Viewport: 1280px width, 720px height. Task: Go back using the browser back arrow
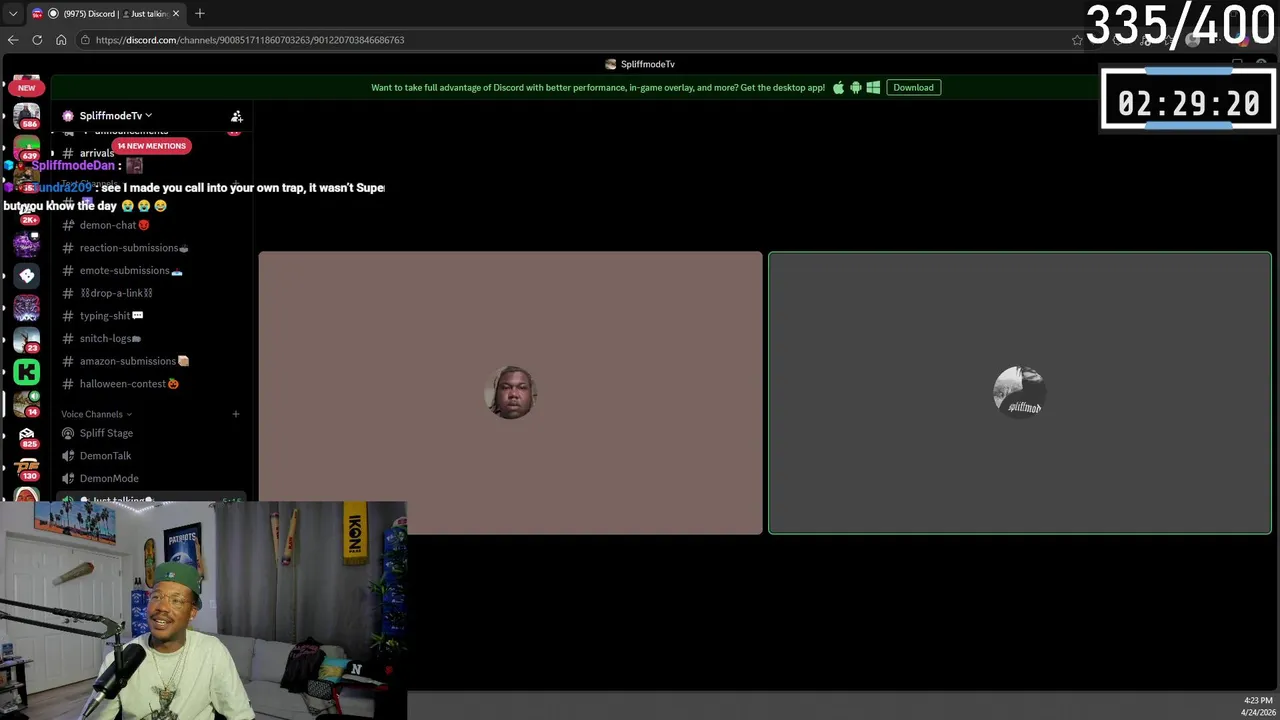click(x=13, y=40)
